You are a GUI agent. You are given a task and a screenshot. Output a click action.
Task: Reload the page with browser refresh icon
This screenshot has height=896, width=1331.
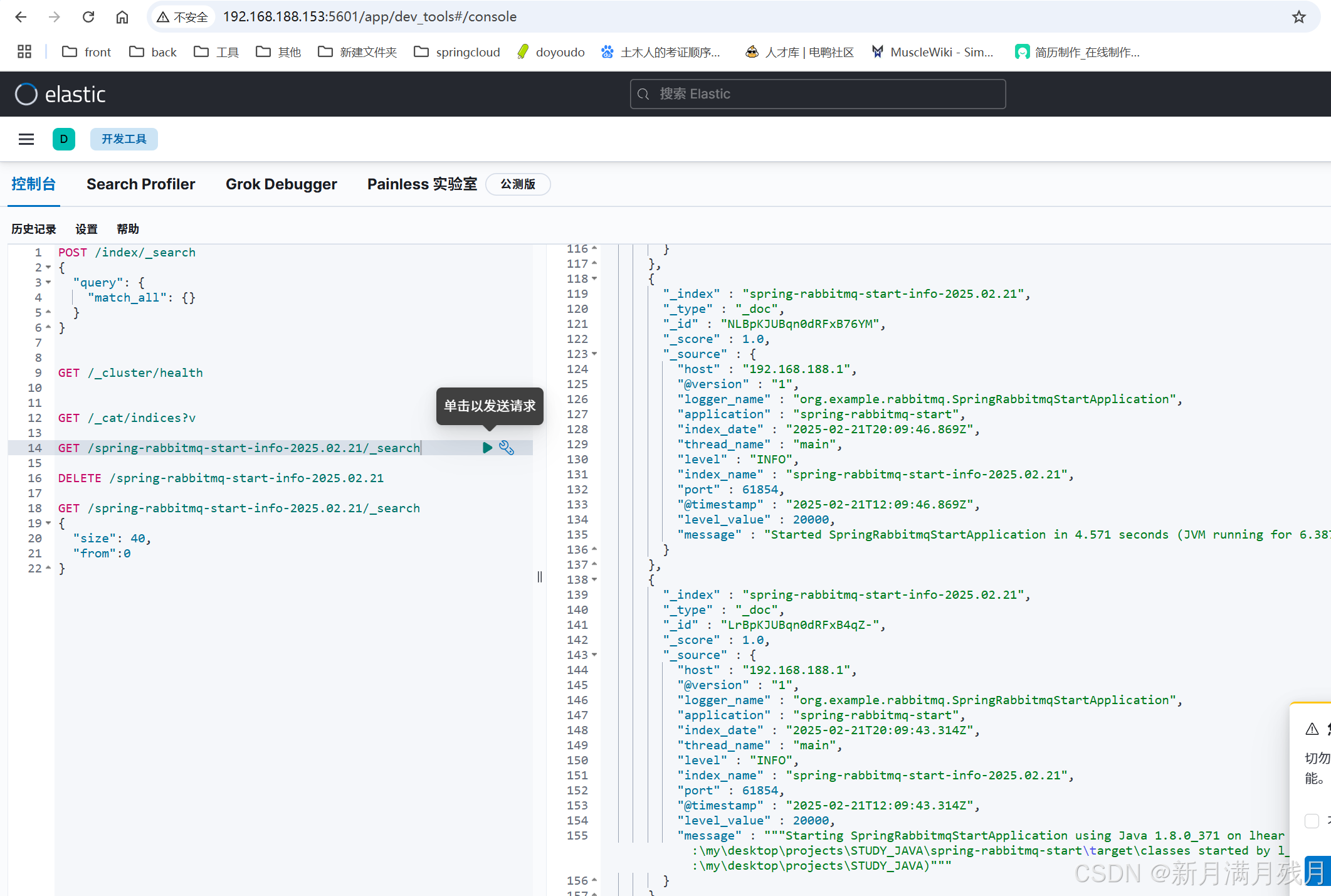88,17
